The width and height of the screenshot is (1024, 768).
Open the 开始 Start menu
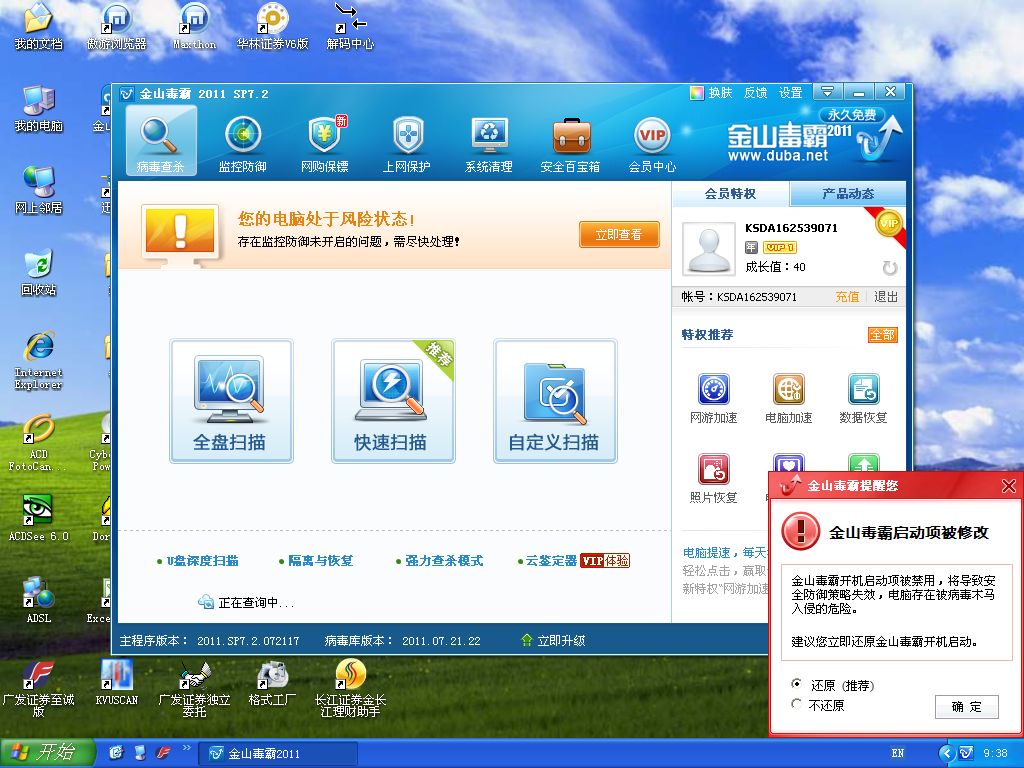[47, 752]
